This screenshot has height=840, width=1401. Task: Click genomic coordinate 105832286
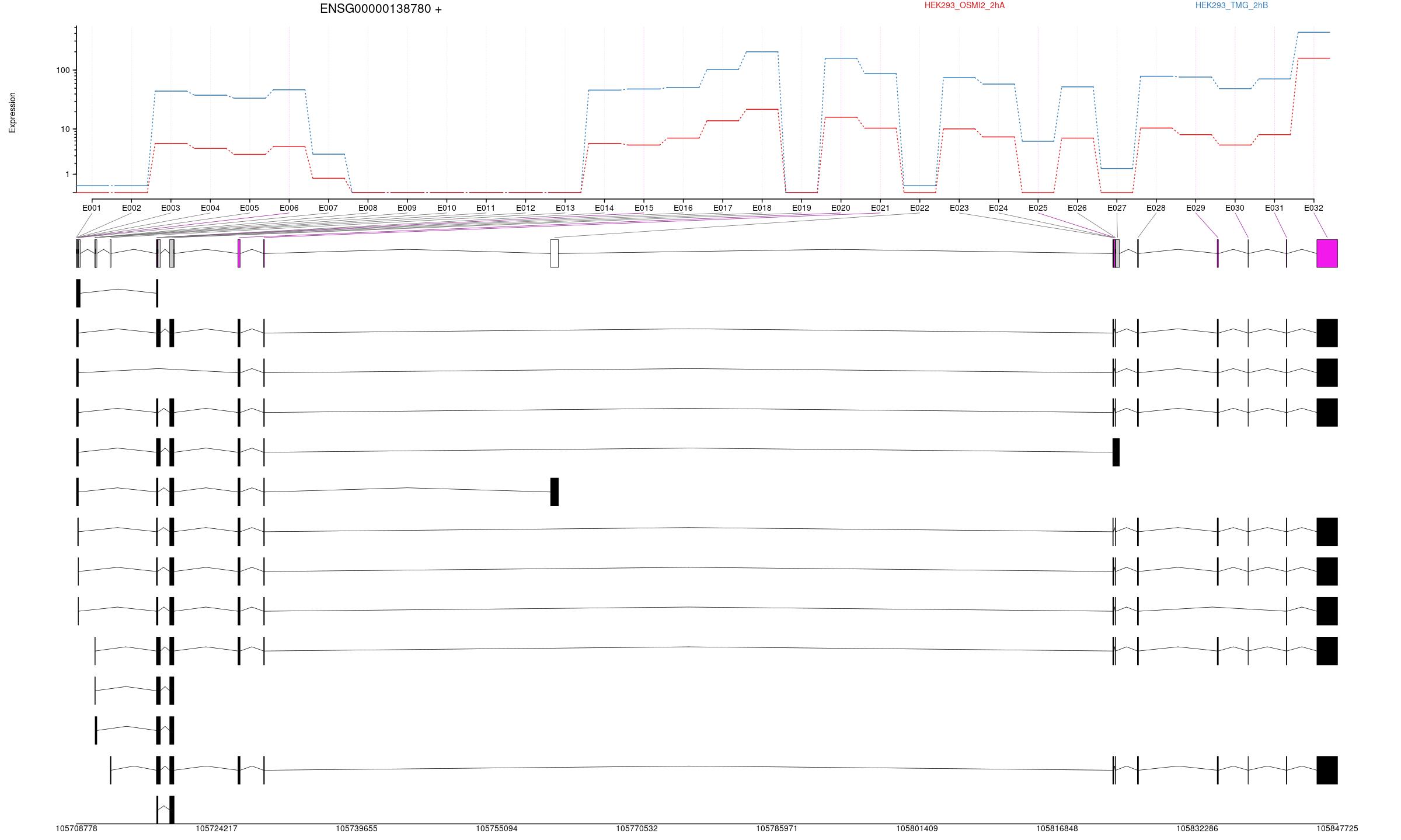pos(1197,829)
